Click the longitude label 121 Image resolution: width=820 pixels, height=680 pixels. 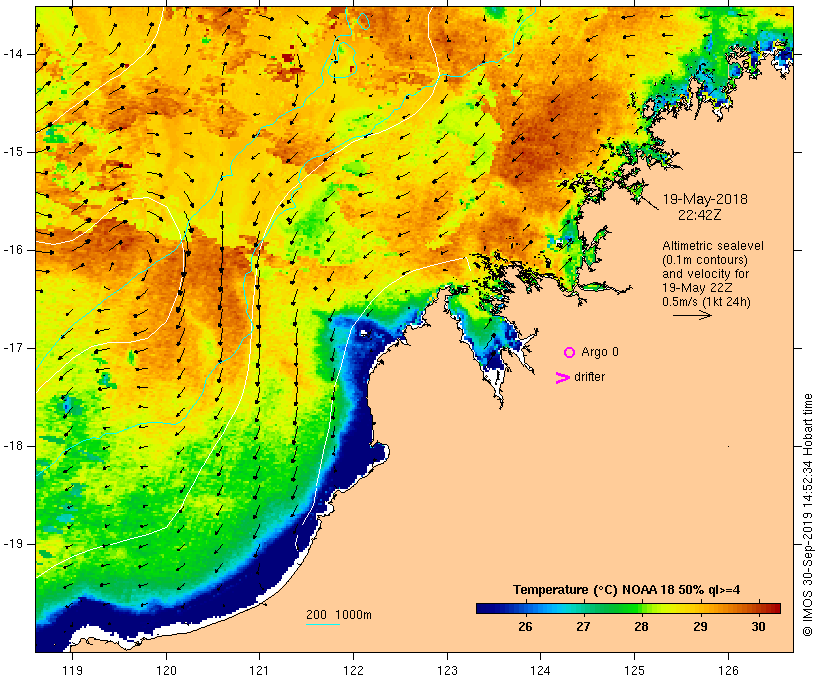[259, 671]
